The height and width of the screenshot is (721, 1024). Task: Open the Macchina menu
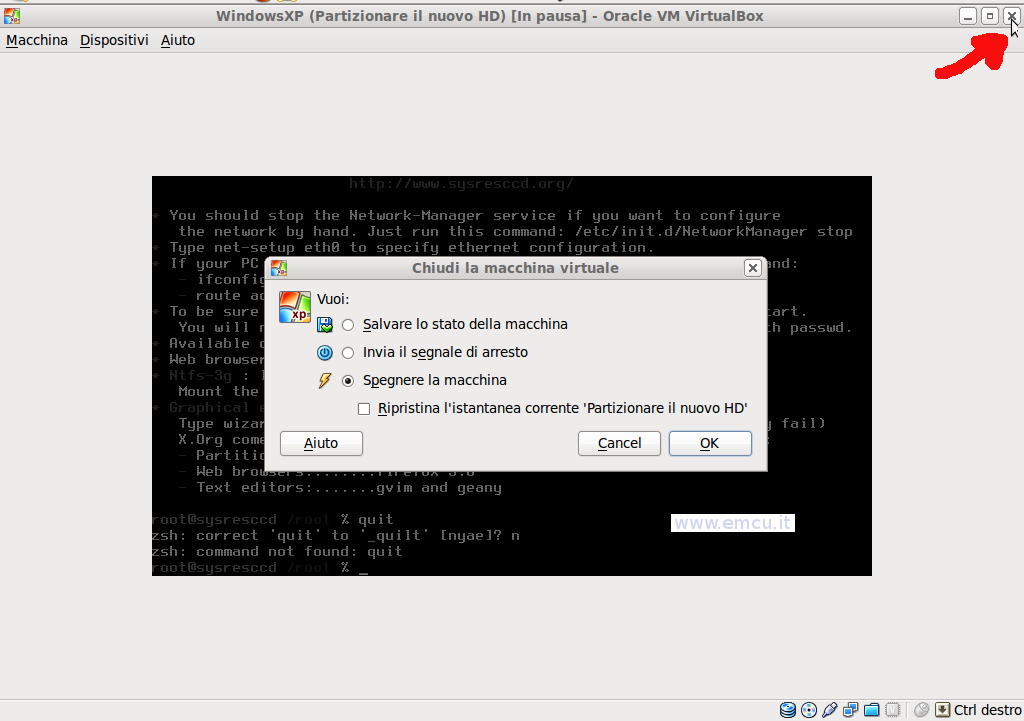point(37,40)
